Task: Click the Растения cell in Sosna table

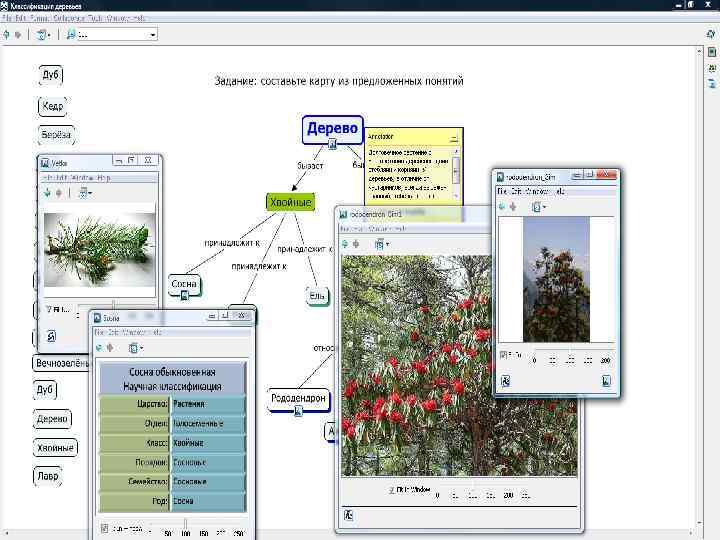Action: click(208, 404)
